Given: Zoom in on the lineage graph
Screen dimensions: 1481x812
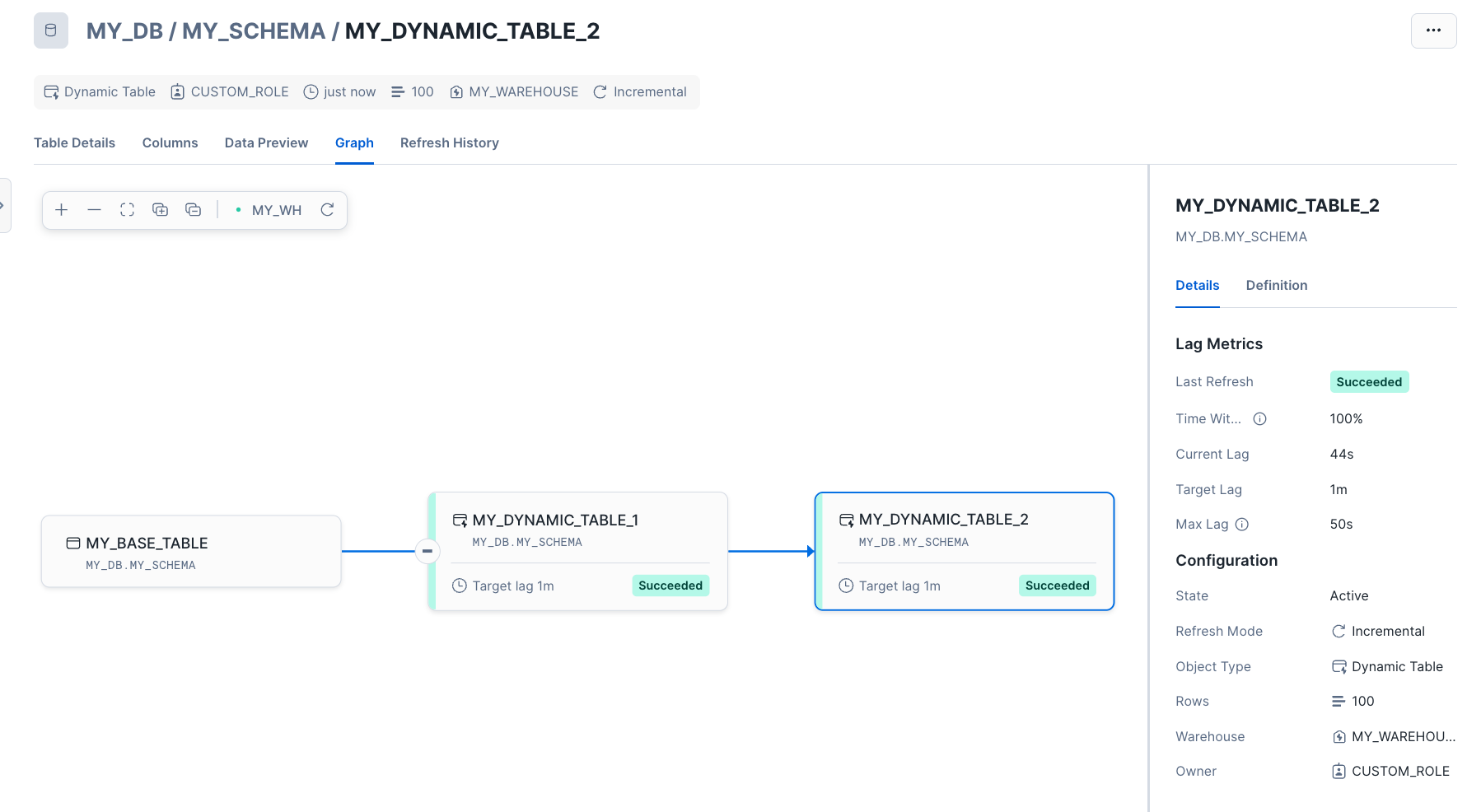Looking at the screenshot, I should pos(61,210).
